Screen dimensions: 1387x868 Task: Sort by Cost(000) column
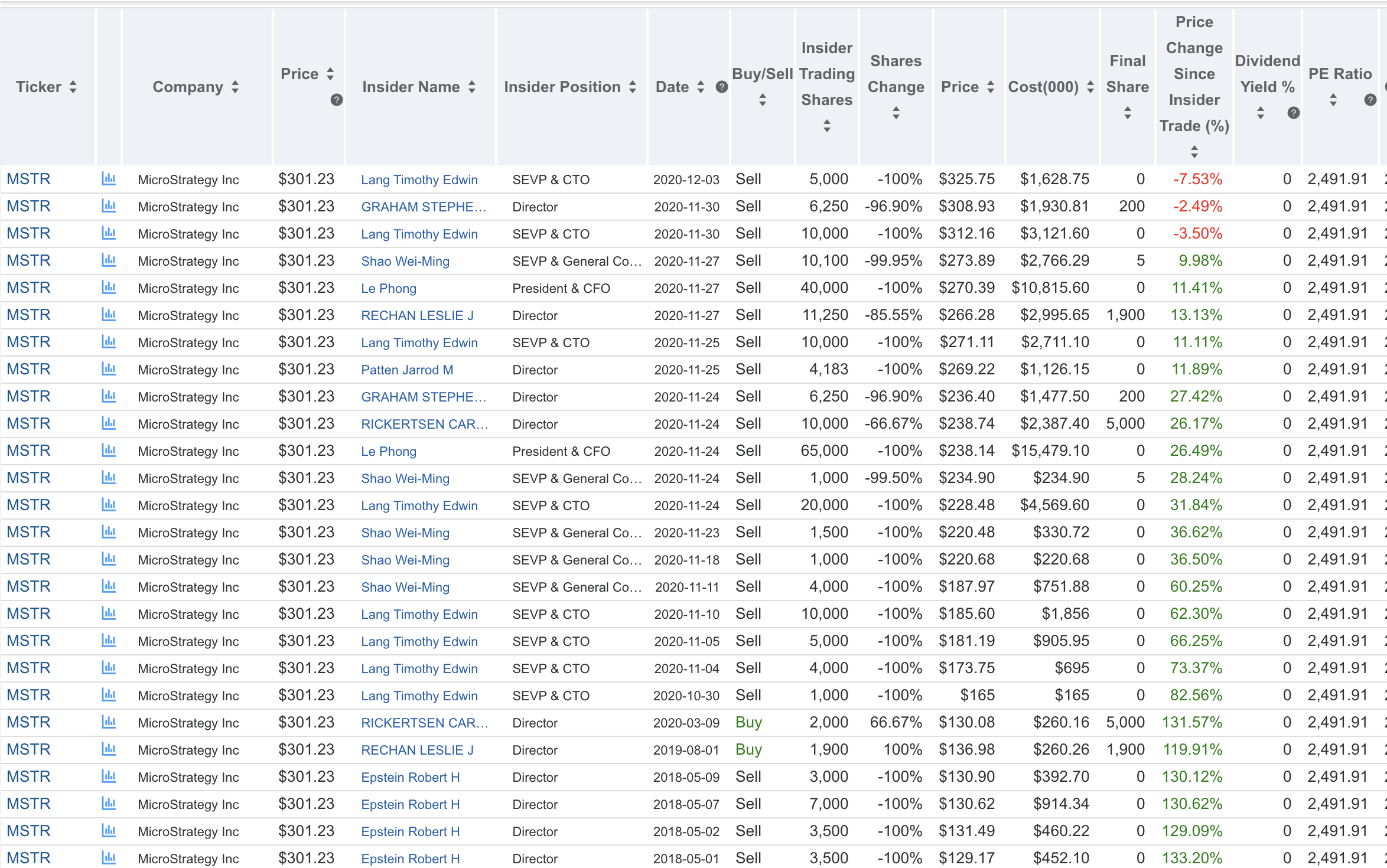tap(1090, 87)
